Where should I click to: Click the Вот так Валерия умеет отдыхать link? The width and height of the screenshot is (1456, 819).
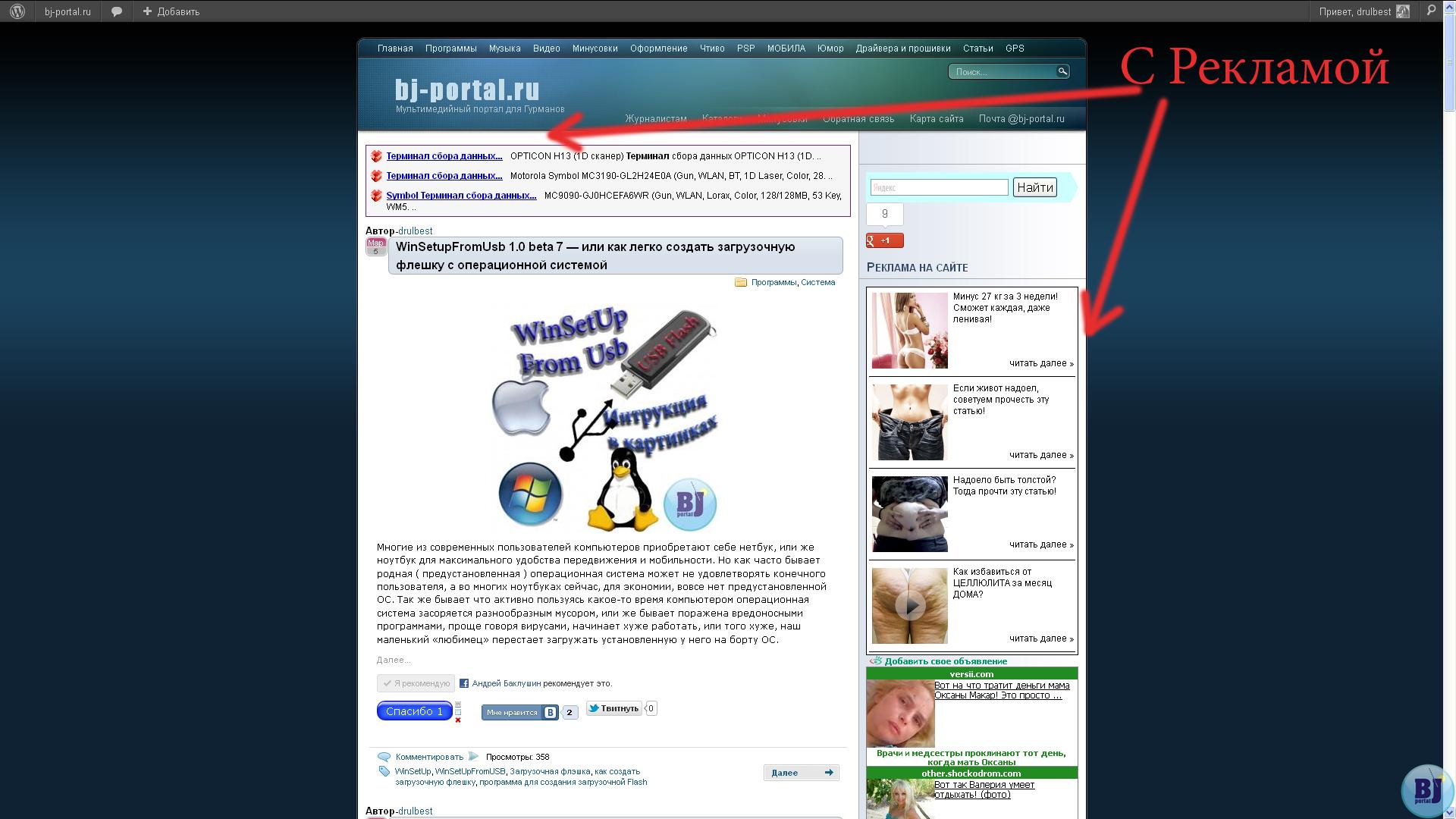tap(984, 789)
